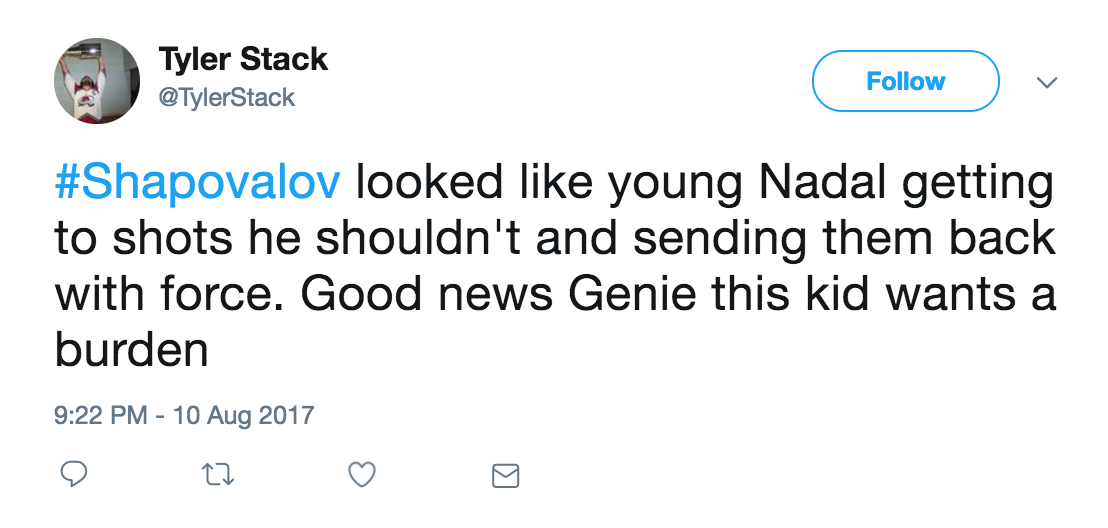The image size is (1108, 528).
Task: Open the #Shapovalov hashtag
Action: coord(197,185)
